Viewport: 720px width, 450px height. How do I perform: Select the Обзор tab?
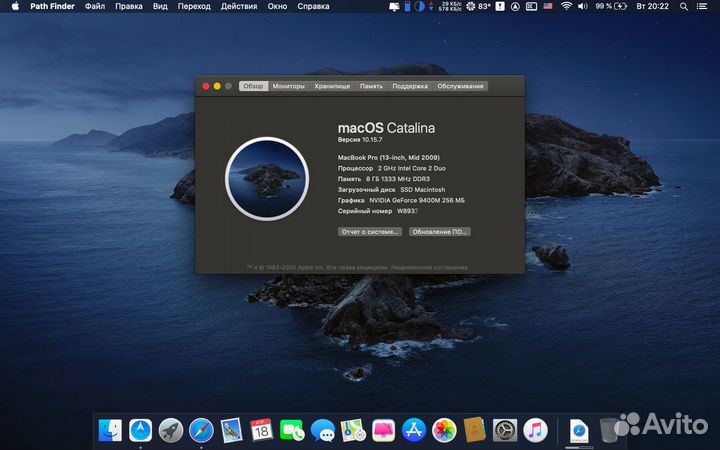coord(253,86)
